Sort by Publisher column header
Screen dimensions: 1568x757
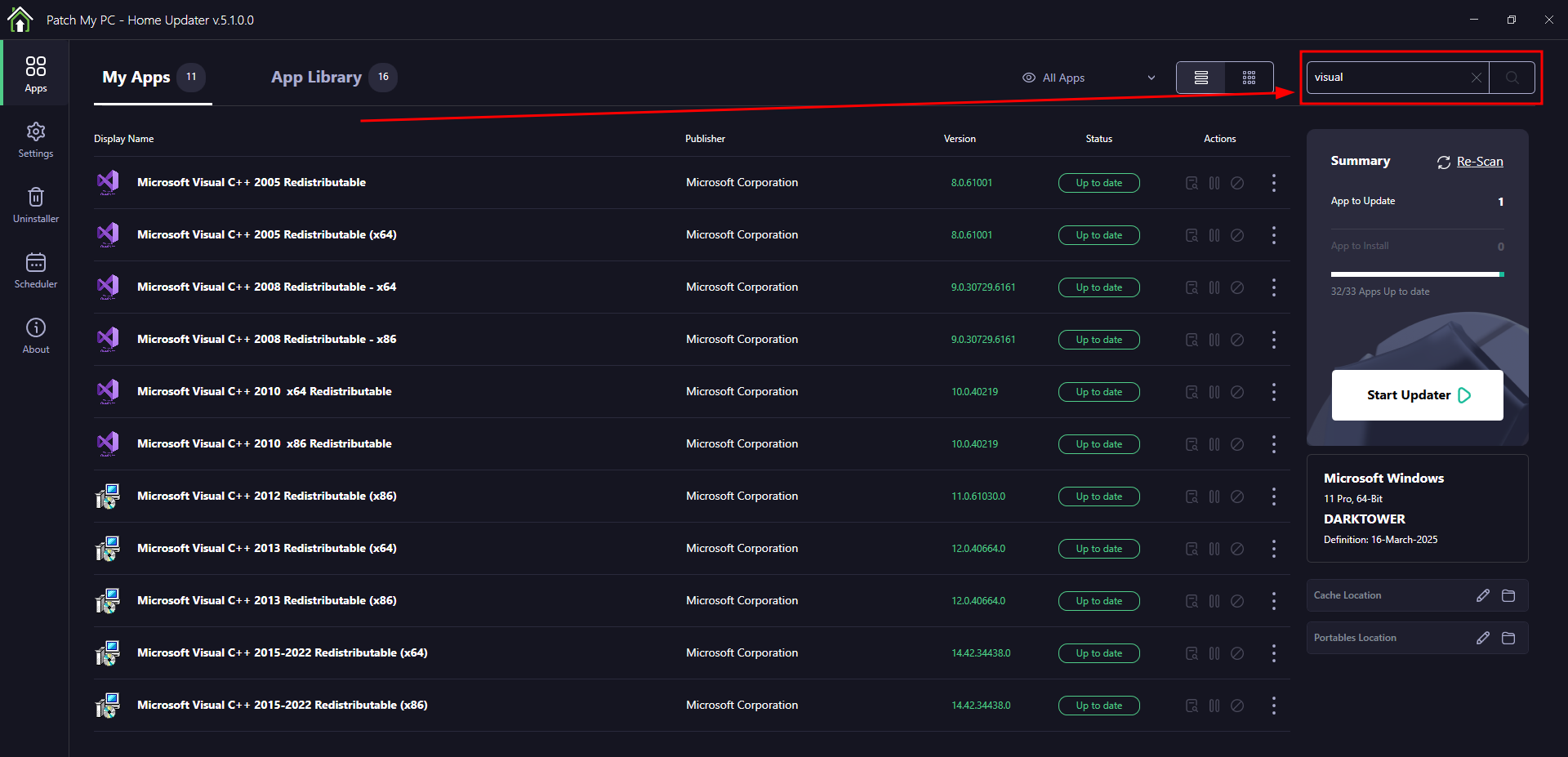(x=705, y=139)
